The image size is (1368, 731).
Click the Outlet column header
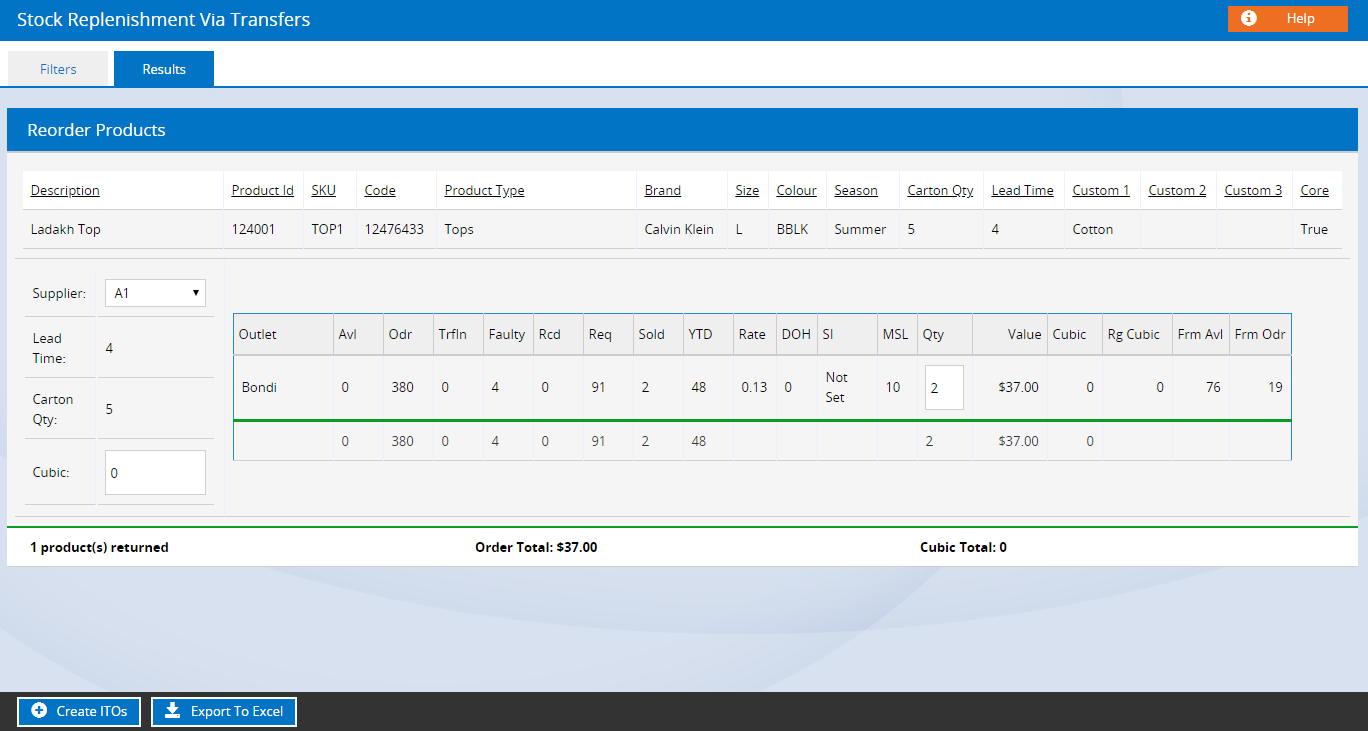[258, 334]
